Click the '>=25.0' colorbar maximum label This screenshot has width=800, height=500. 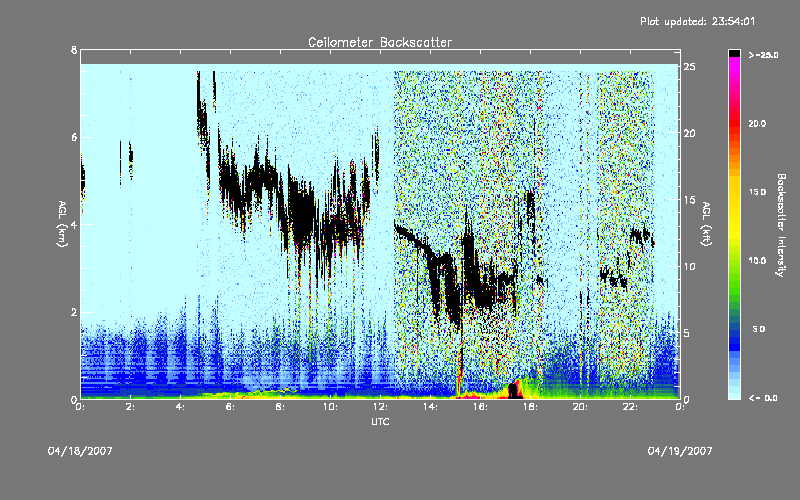[x=763, y=55]
